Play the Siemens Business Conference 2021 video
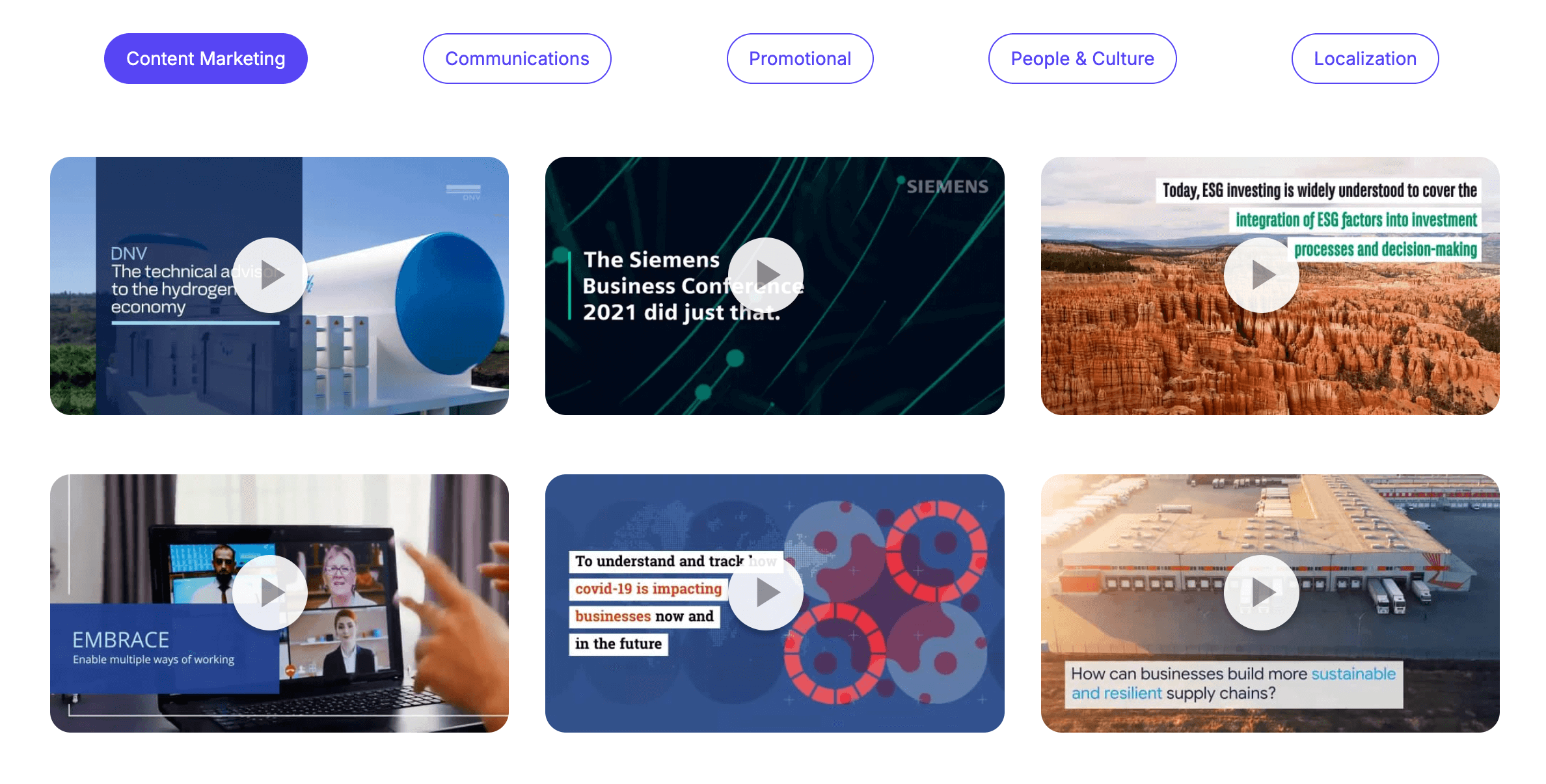Image resolution: width=1546 pixels, height=784 pixels. (x=766, y=275)
